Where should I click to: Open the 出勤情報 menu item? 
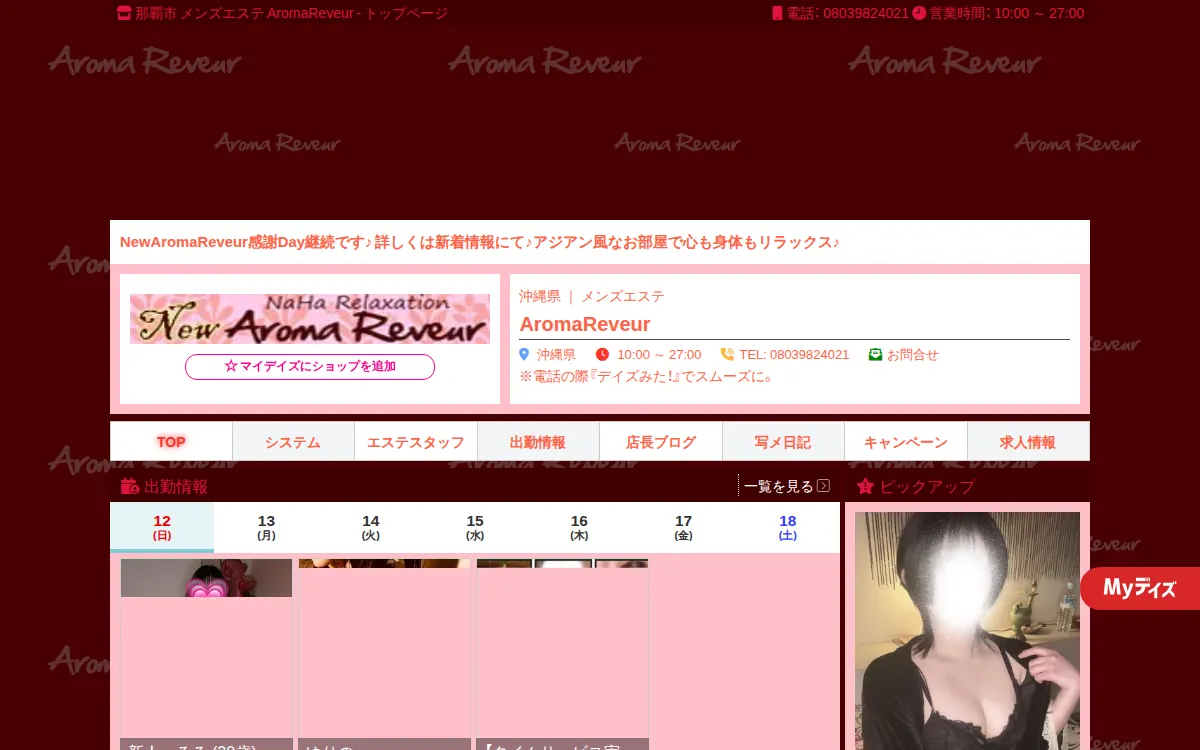click(x=538, y=442)
